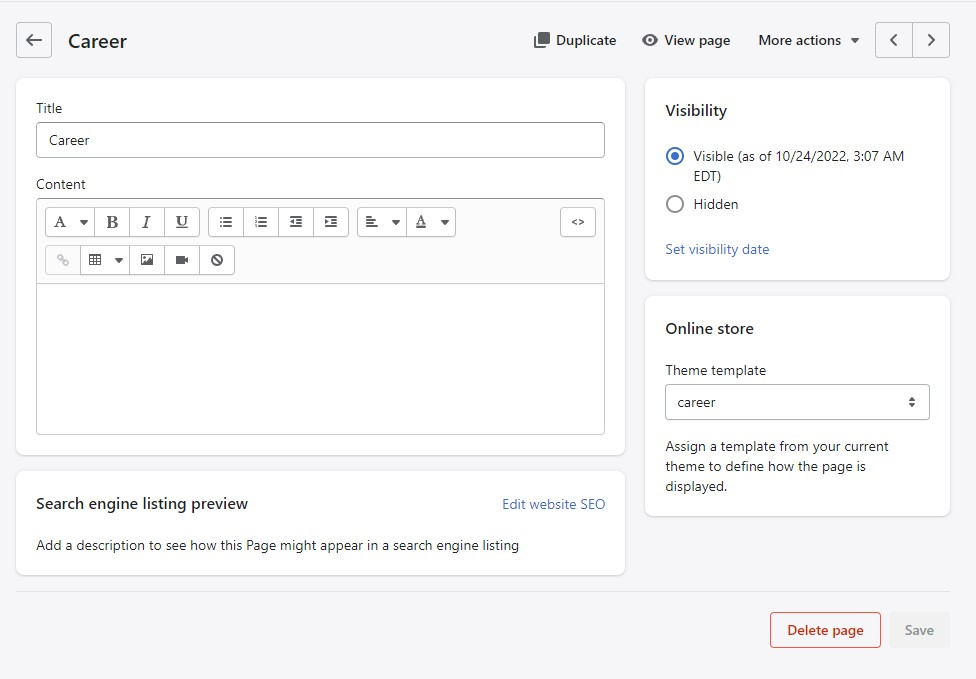Select the Hidden visibility option
Image resolution: width=976 pixels, height=679 pixels.
coord(675,204)
